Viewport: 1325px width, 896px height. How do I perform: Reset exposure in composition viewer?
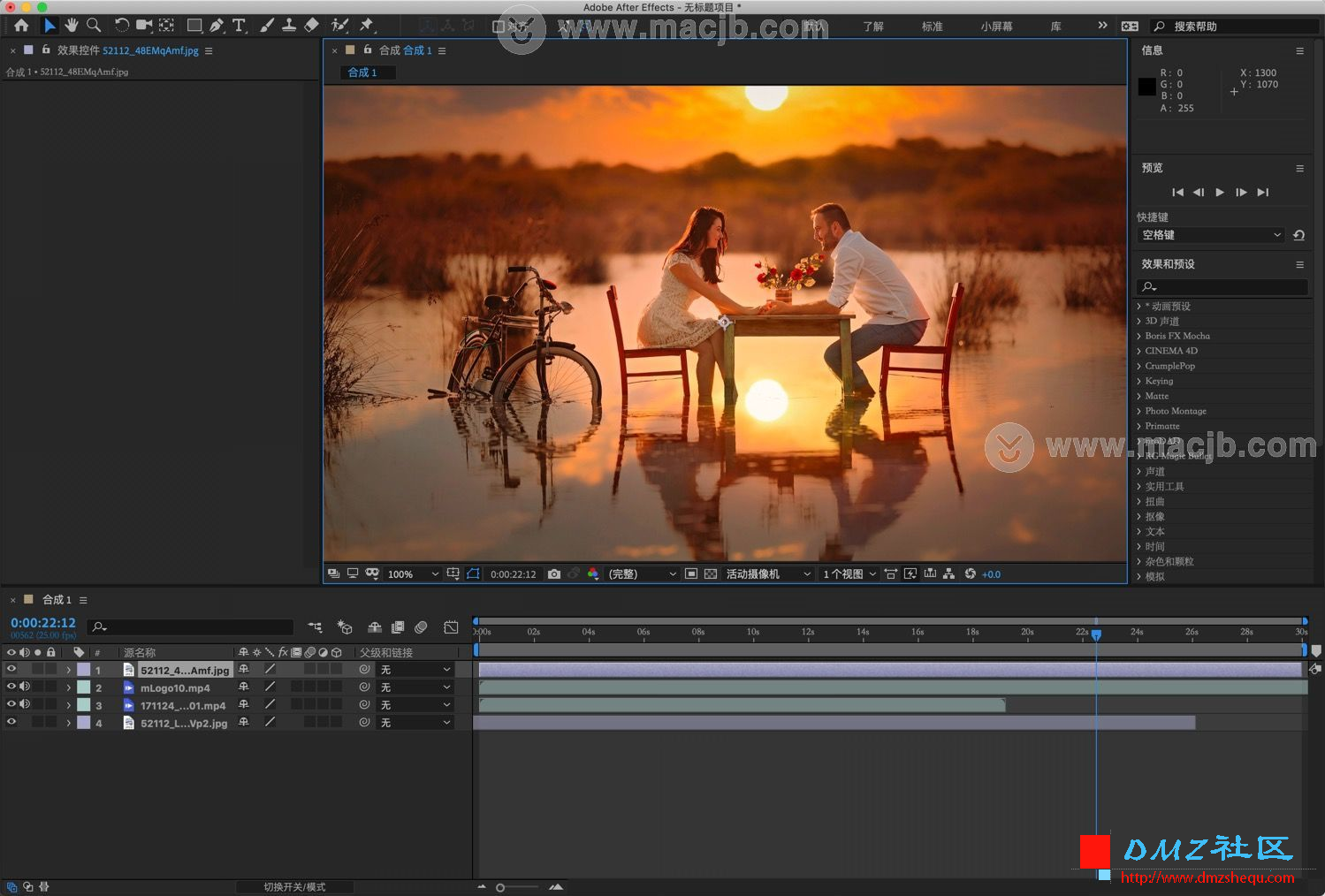(x=971, y=574)
